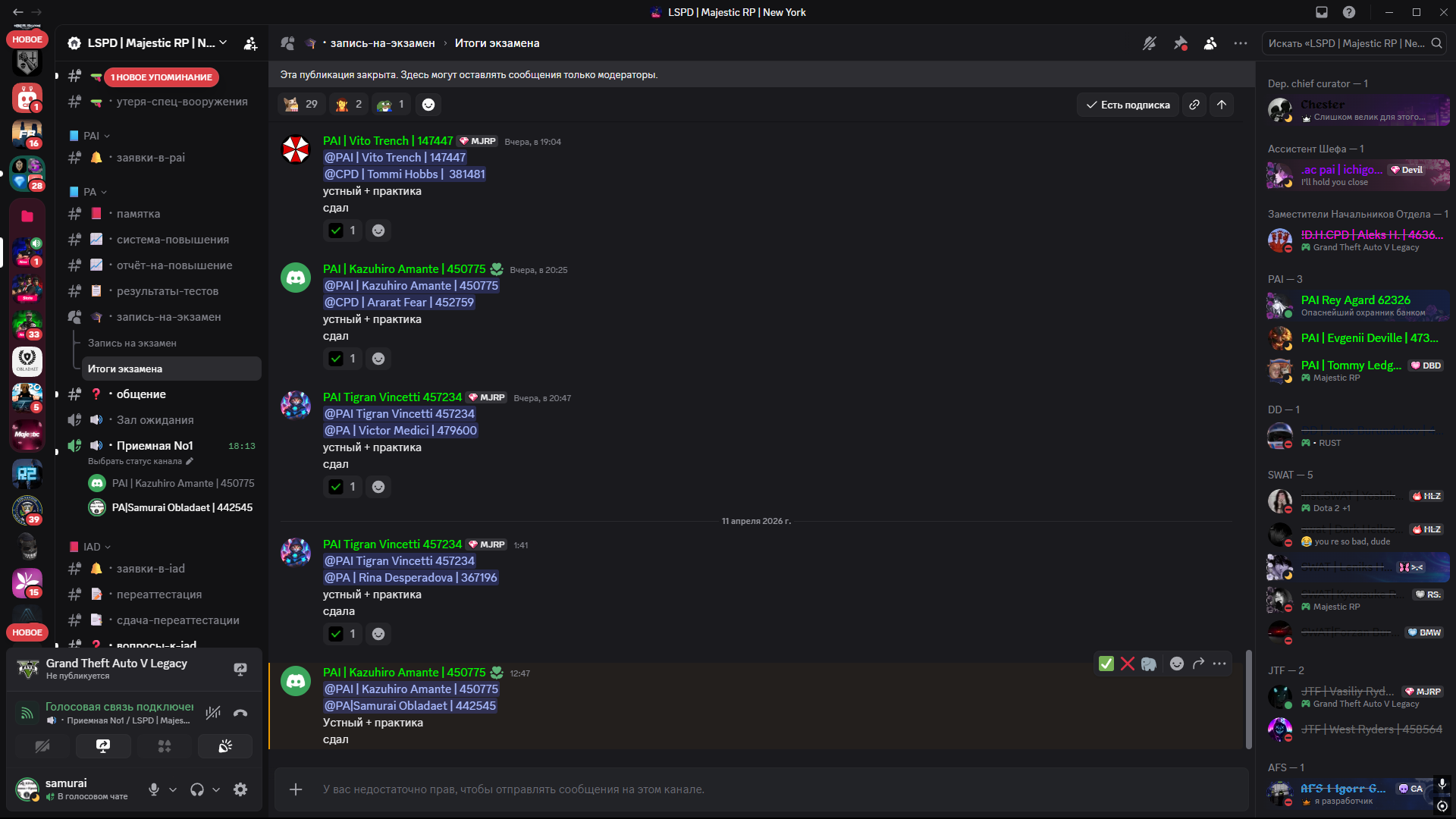1456x819 pixels.
Task: Click the server search field
Action: 1347,43
